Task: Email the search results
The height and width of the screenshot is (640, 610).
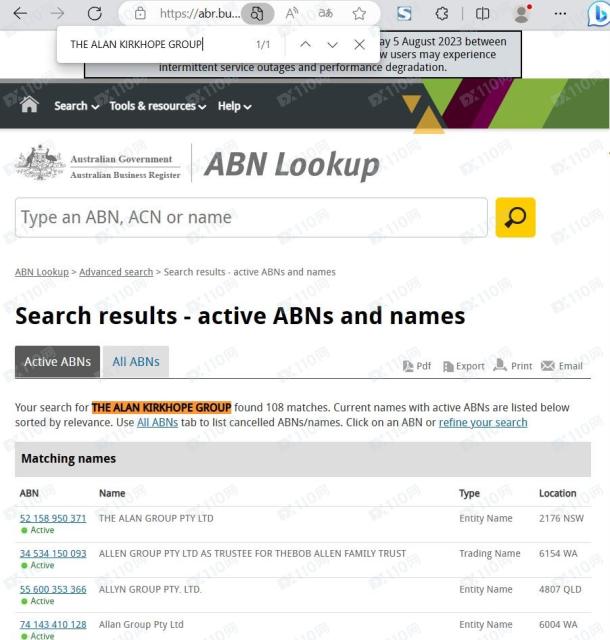Action: pos(562,366)
